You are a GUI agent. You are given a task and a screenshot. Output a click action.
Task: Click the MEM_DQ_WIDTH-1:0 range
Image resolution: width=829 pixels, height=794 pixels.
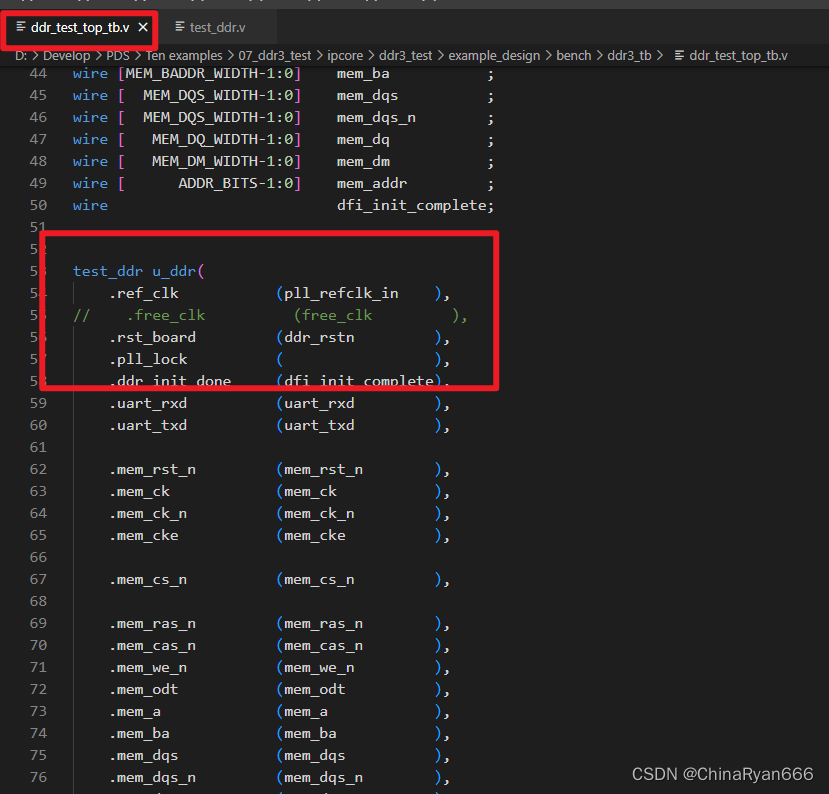coord(222,140)
